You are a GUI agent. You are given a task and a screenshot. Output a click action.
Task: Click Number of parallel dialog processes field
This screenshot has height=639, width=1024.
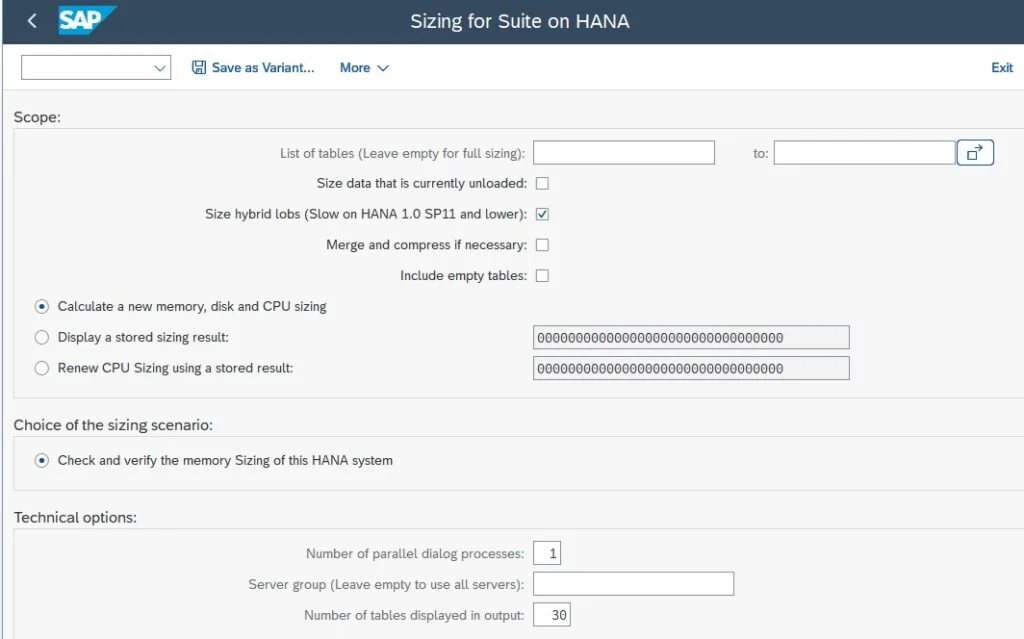coord(547,553)
